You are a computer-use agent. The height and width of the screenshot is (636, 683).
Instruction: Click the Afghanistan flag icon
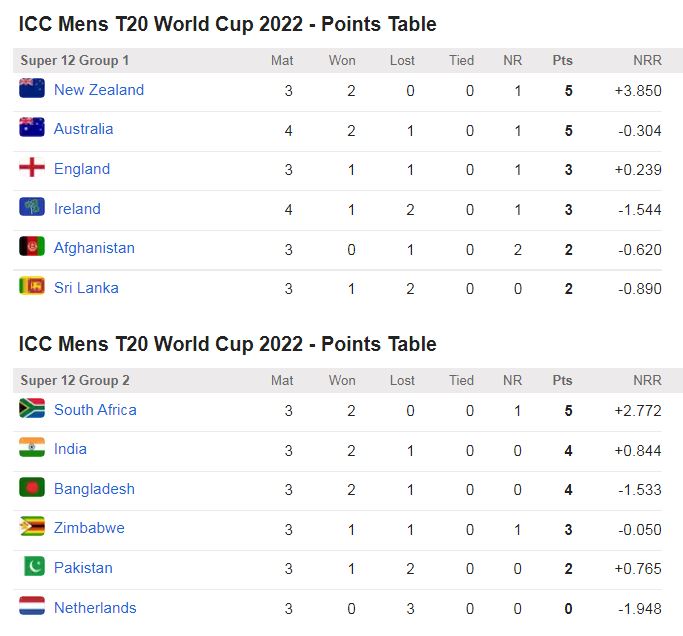32,247
